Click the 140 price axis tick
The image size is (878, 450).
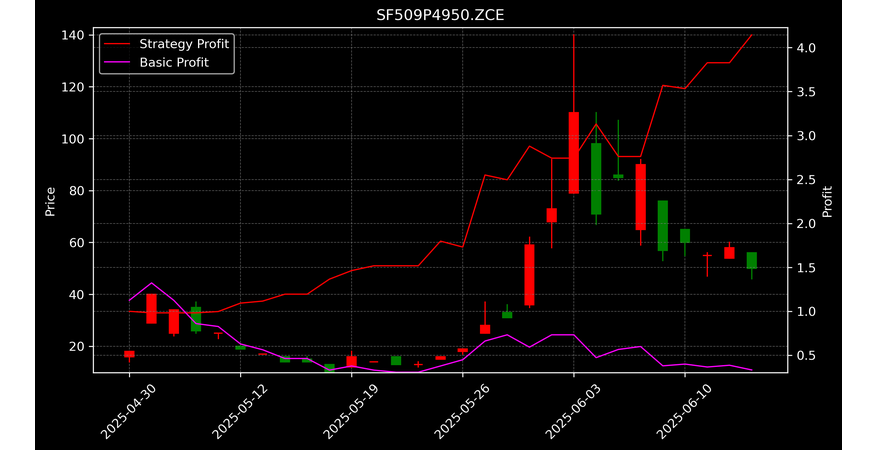click(72, 35)
